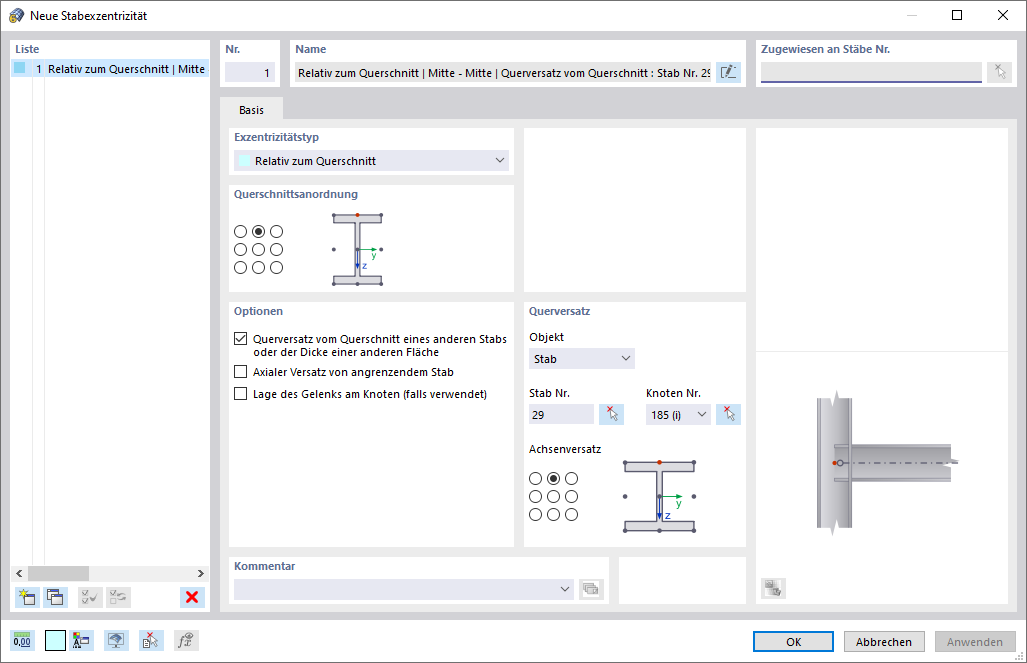
Task: Open Objekt dropdown showing Stab
Action: 582,358
